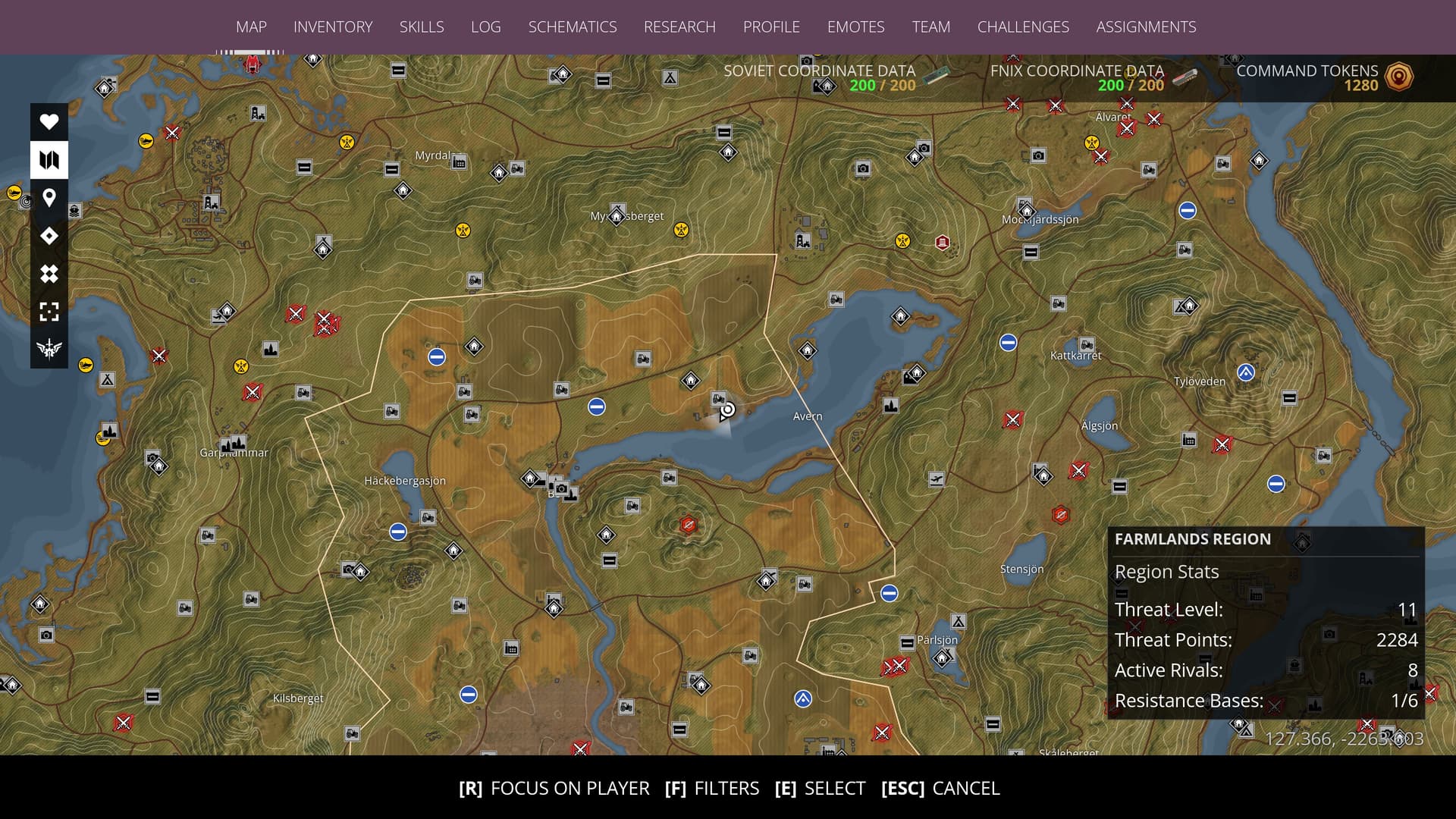Open the FILTERS prompt
1456x819 pixels.
click(711, 788)
